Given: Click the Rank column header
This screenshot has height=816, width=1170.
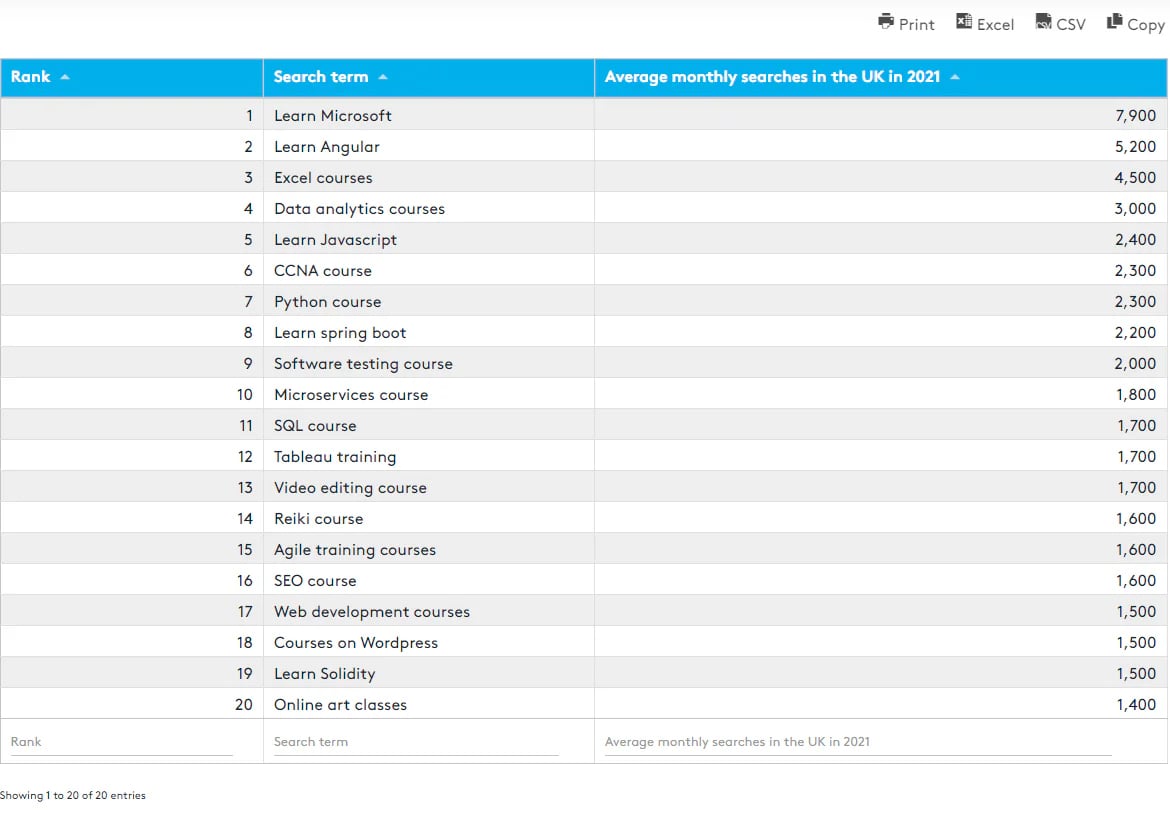Looking at the screenshot, I should [x=31, y=77].
